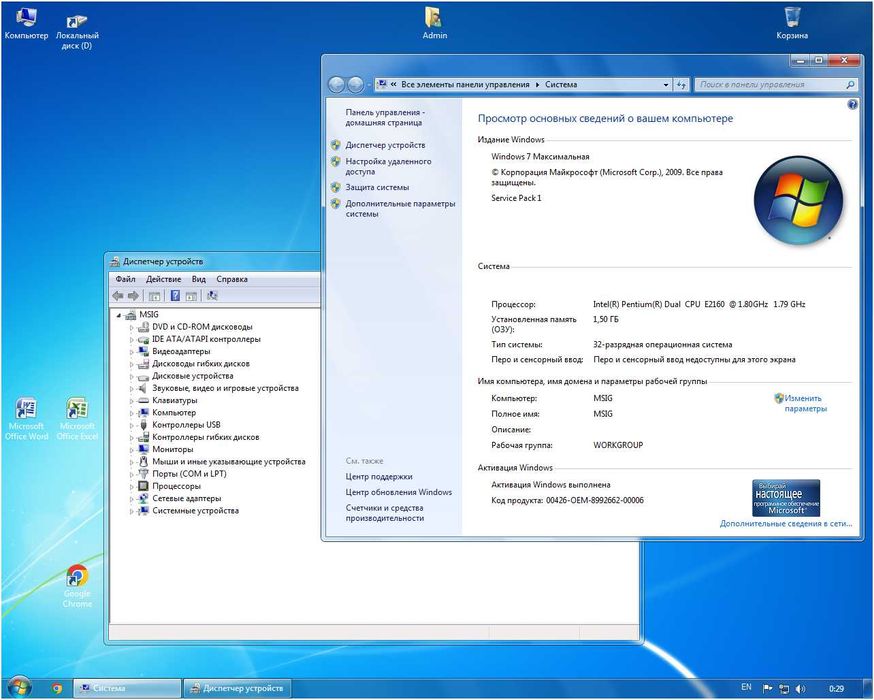874x700 pixels.
Task: Click Back arrow in Device Manager toolbar
Action: pos(117,296)
